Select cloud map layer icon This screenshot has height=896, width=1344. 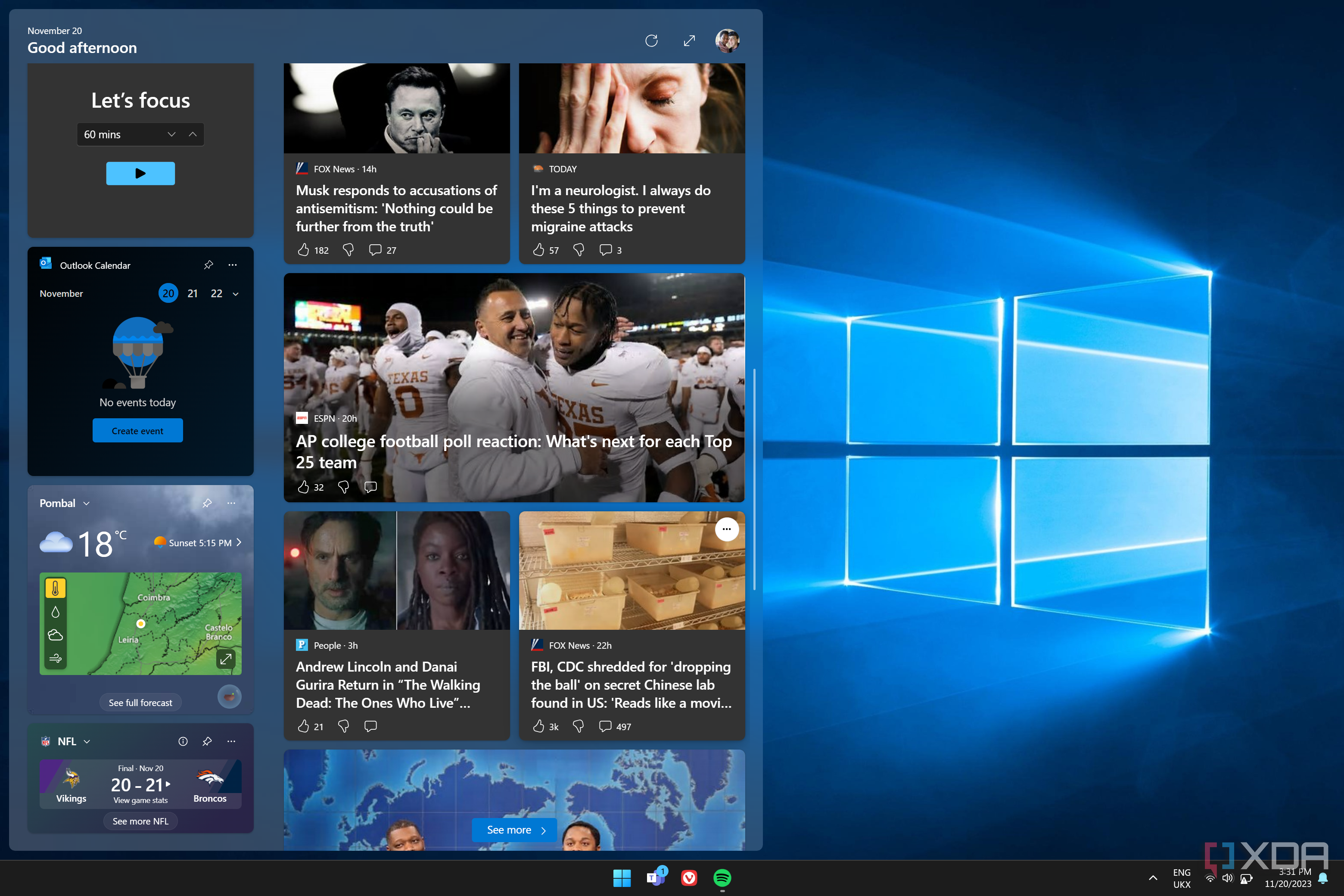coord(56,635)
